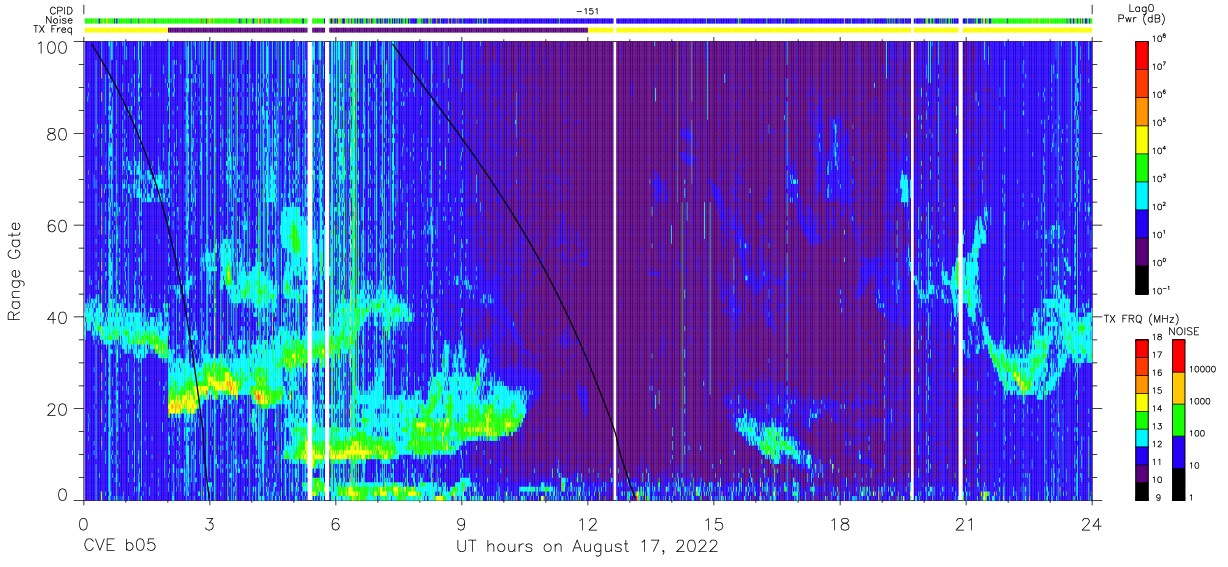Image resolution: width=1228 pixels, height=567 pixels.
Task: Click UT hours axis tick label '6'
Action: click(x=335, y=523)
